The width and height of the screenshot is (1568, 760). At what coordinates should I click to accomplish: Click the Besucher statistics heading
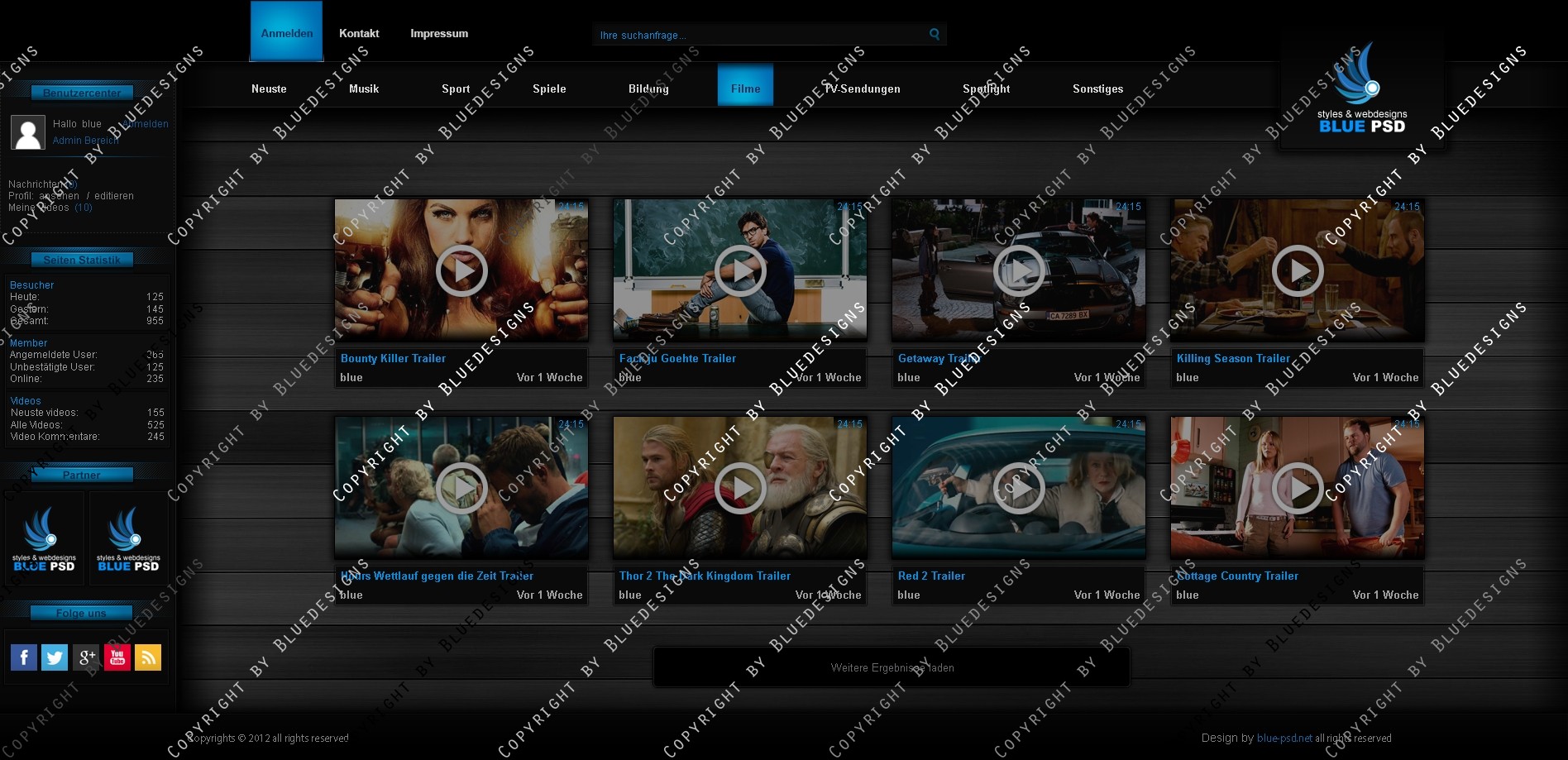[31, 284]
